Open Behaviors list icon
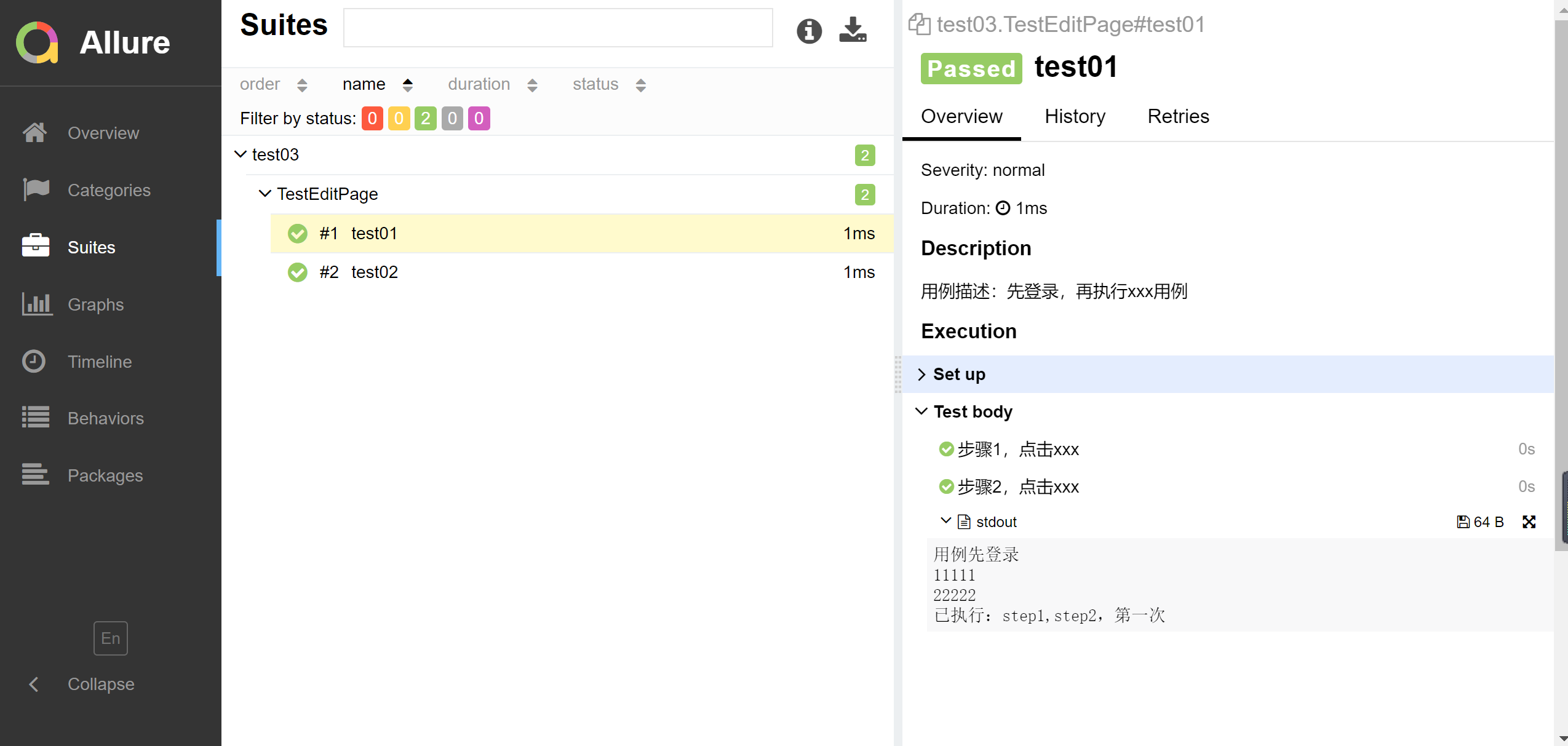 click(36, 418)
